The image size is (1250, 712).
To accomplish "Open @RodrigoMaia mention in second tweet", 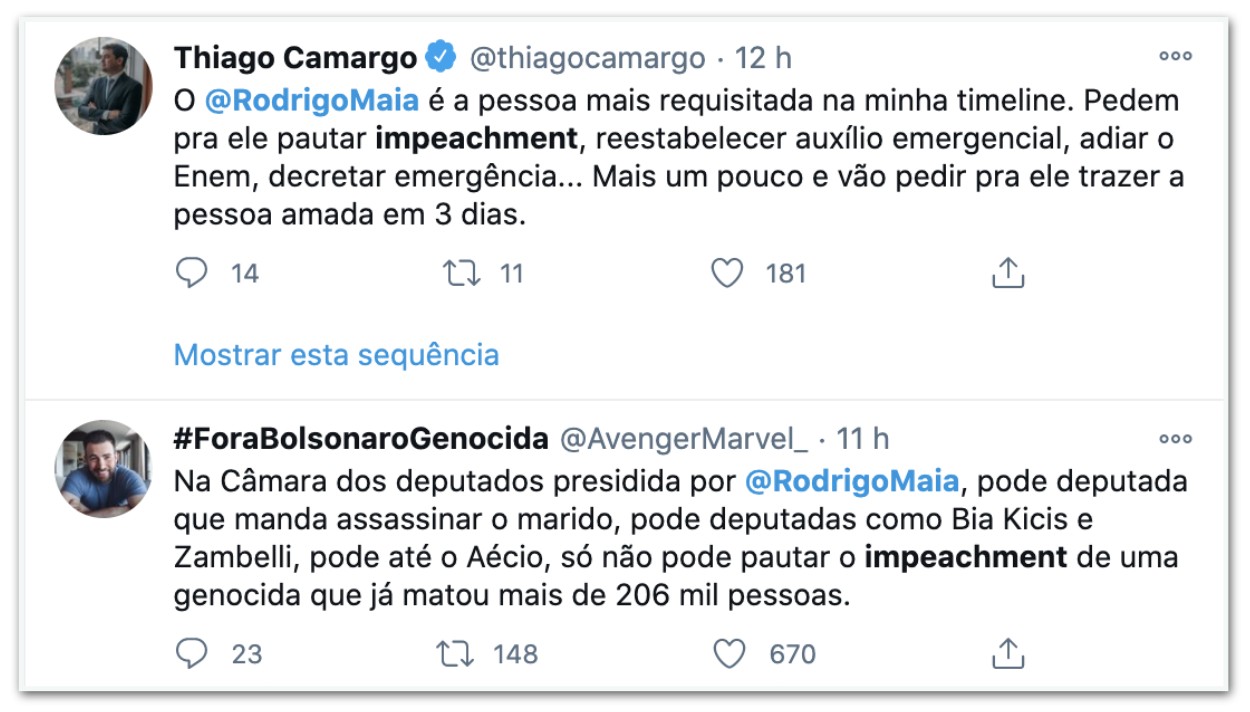I will pyautogui.click(x=852, y=481).
